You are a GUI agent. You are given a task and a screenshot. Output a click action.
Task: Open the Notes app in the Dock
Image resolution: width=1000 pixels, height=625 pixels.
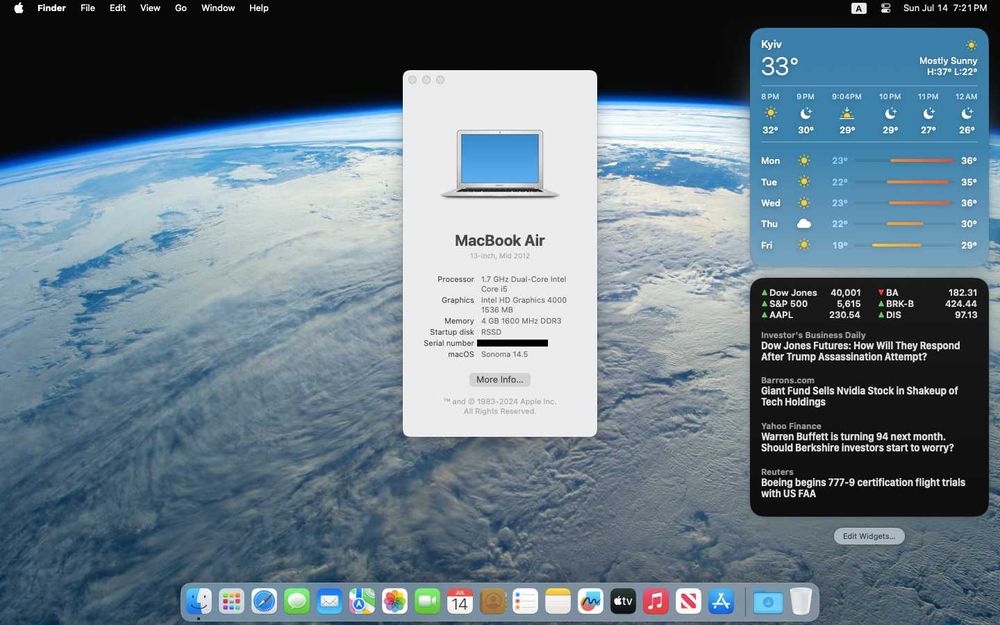(558, 601)
